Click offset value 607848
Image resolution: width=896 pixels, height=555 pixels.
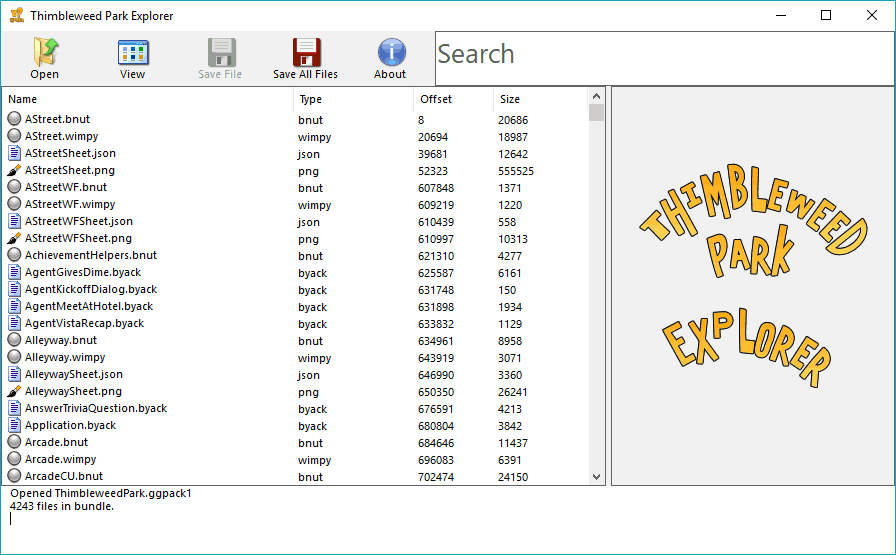pos(436,188)
